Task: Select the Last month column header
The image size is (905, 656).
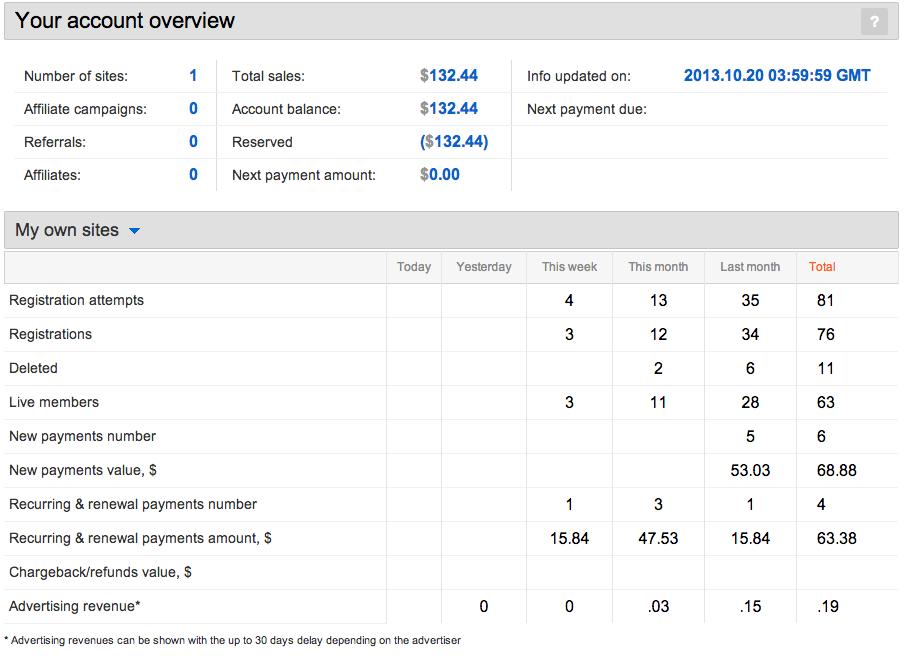Action: pyautogui.click(x=750, y=267)
